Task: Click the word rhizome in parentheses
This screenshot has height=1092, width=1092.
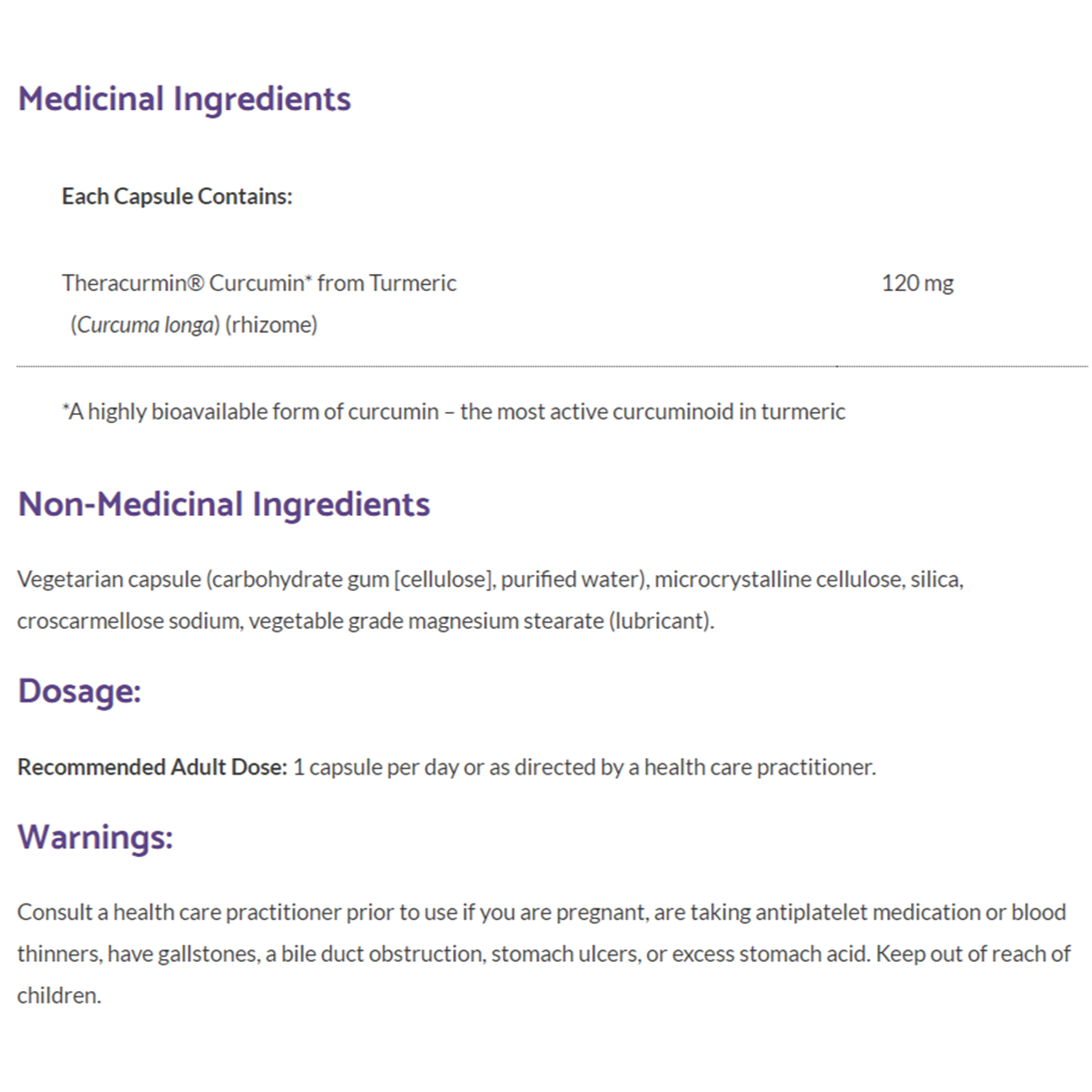Action: click(271, 325)
